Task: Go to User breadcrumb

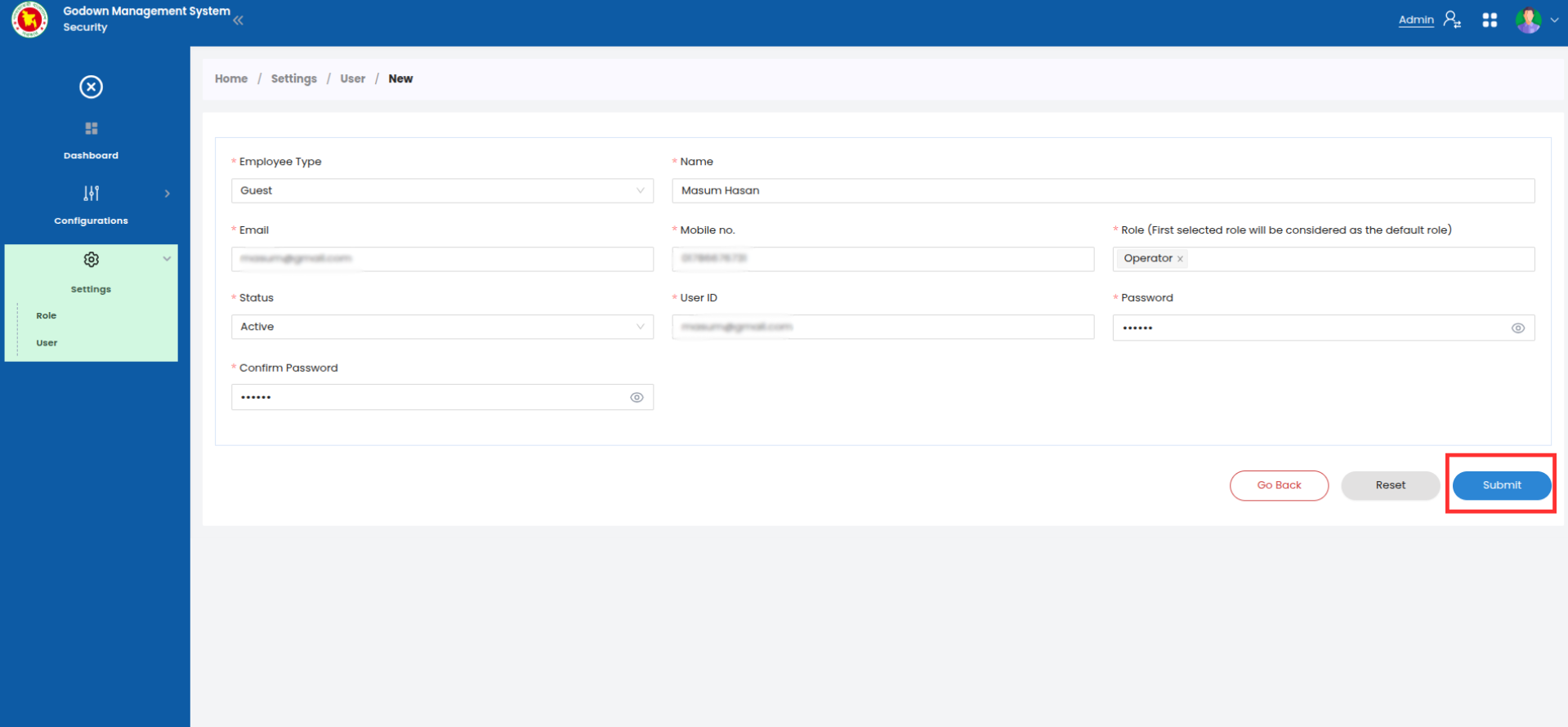Action: (x=352, y=78)
